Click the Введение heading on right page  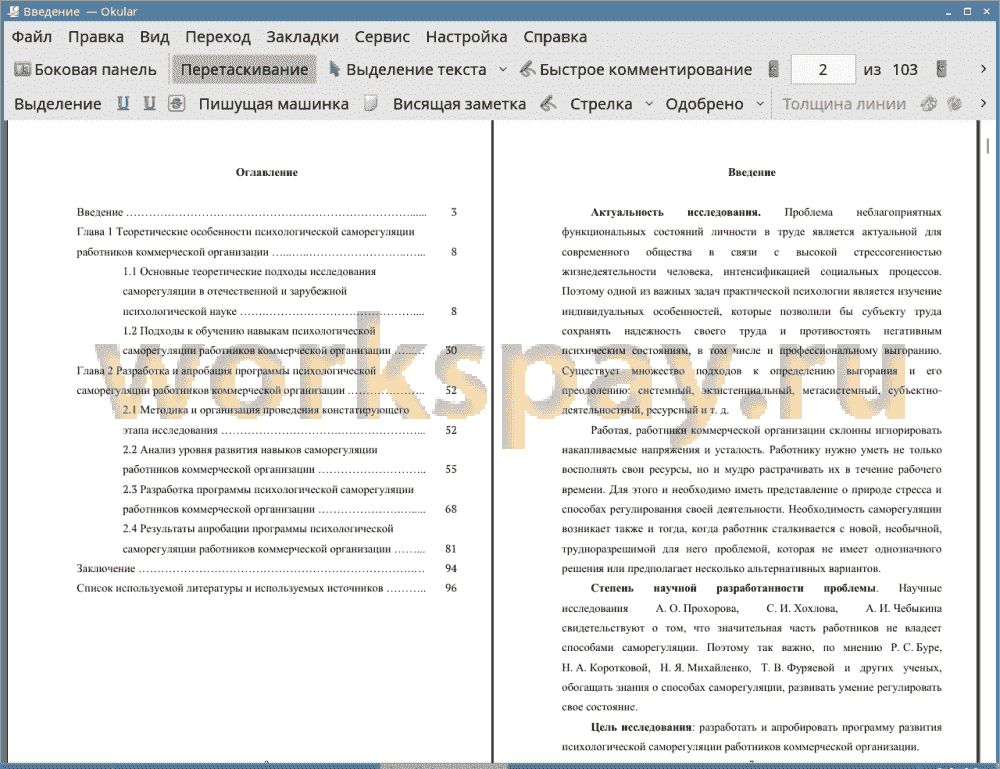tap(752, 172)
